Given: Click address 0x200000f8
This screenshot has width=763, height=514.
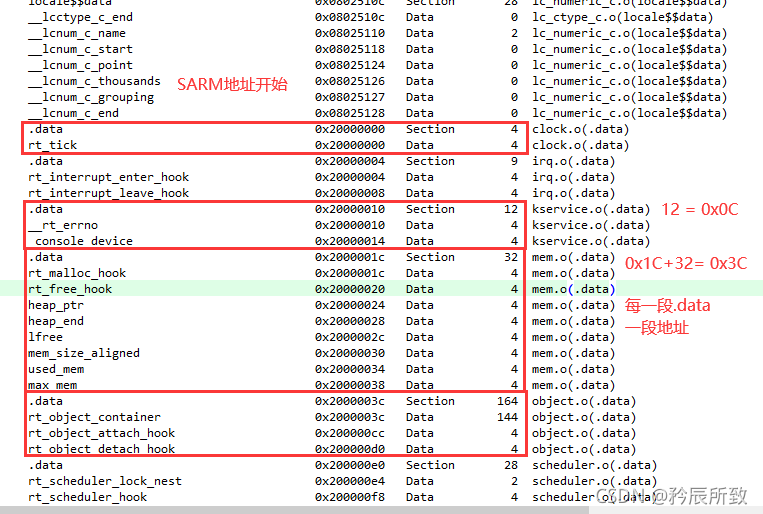Looking at the screenshot, I should point(350,497).
